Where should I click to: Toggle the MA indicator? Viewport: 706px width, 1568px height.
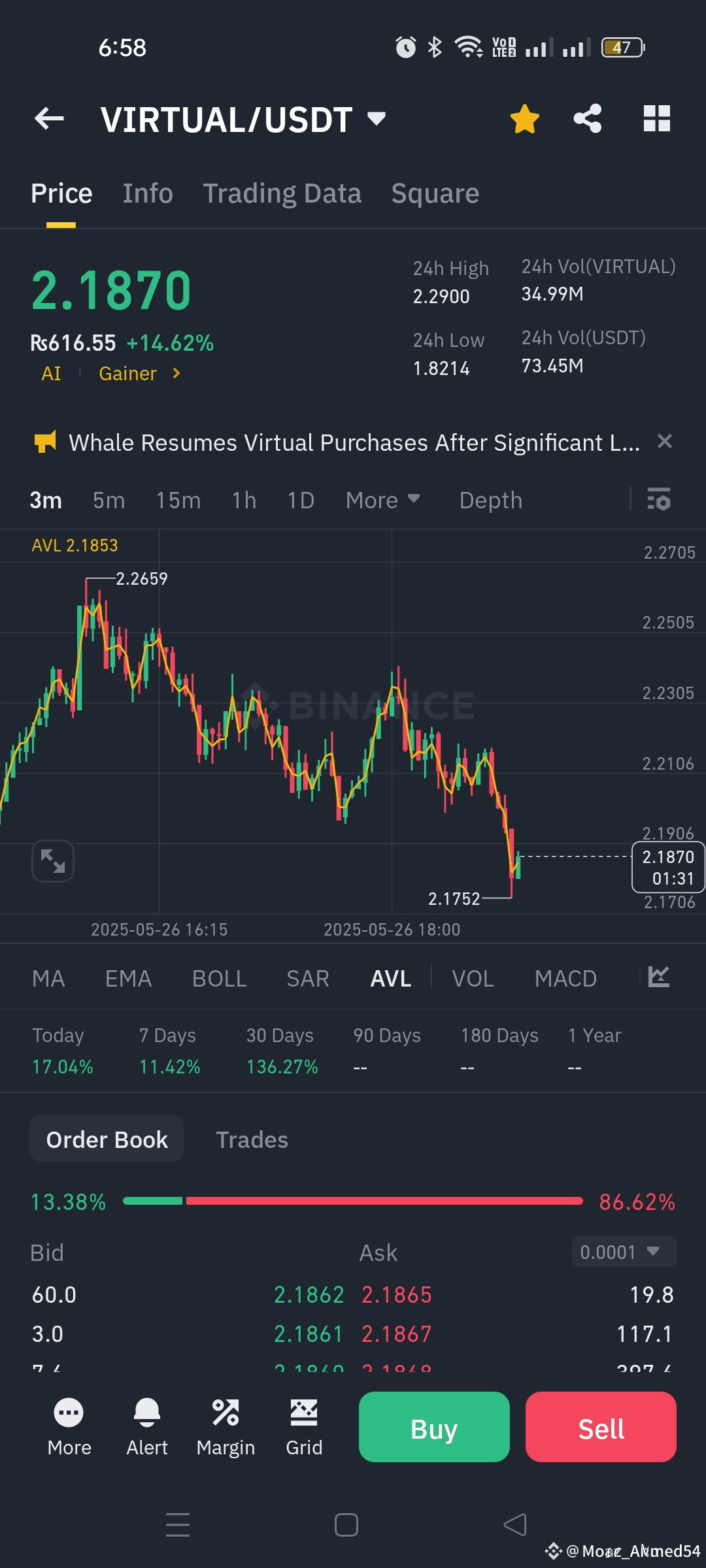48,979
